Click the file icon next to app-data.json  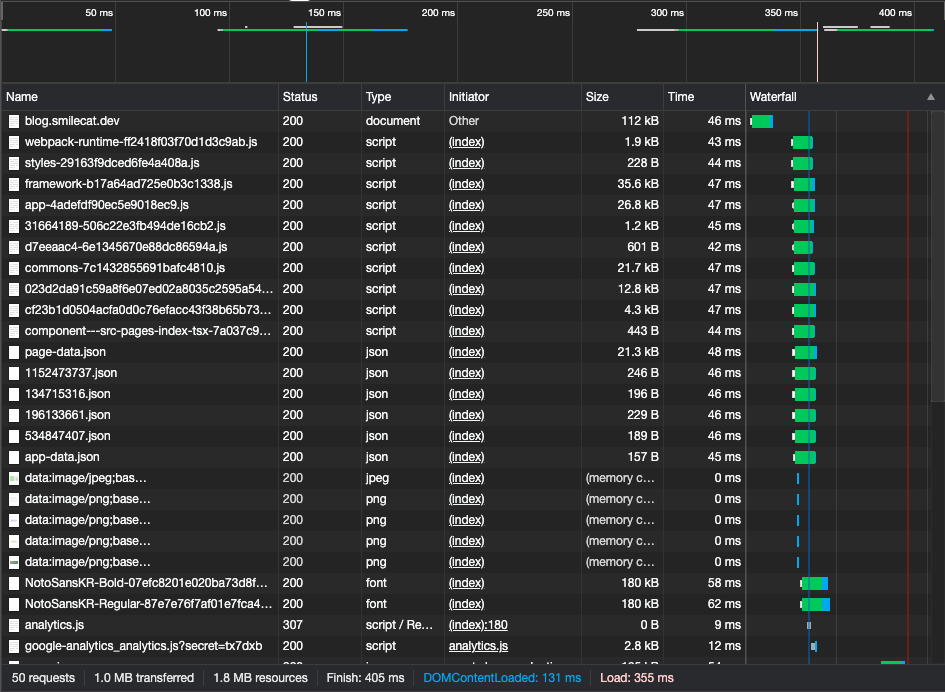click(x=14, y=457)
